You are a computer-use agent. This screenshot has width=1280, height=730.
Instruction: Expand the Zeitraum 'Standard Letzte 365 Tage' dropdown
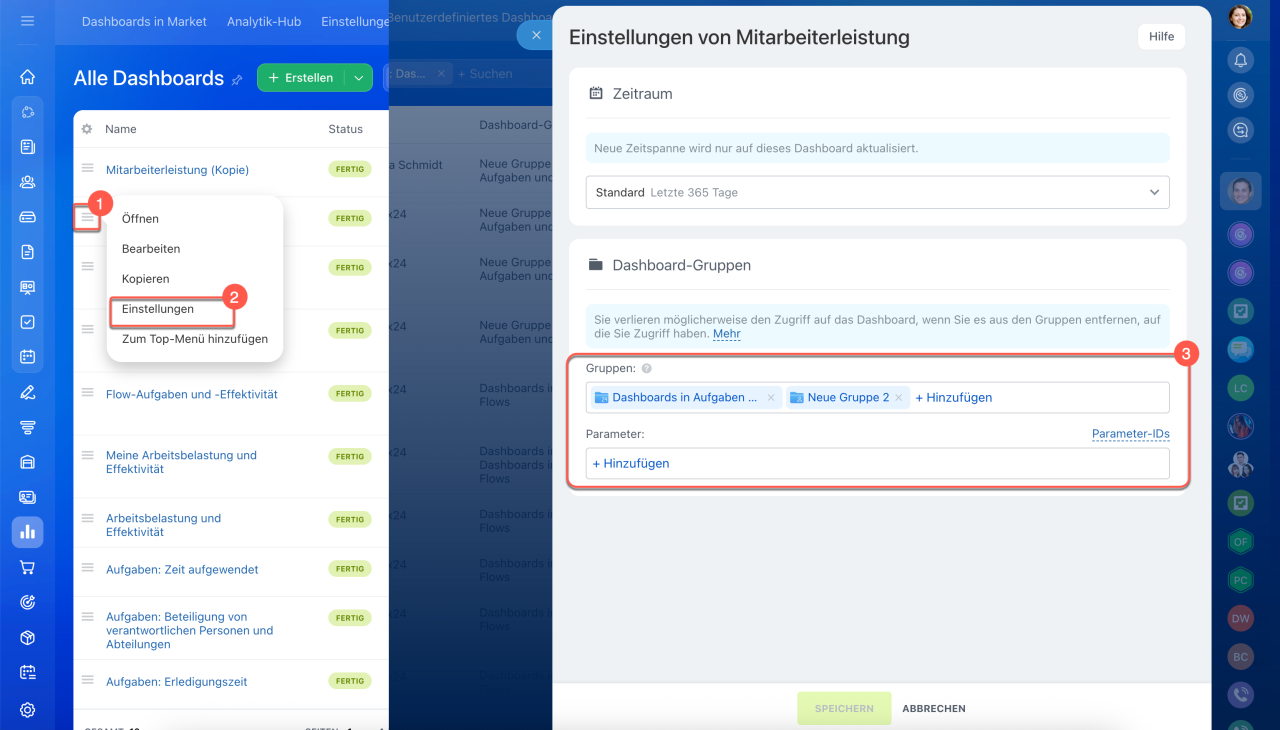click(x=877, y=192)
